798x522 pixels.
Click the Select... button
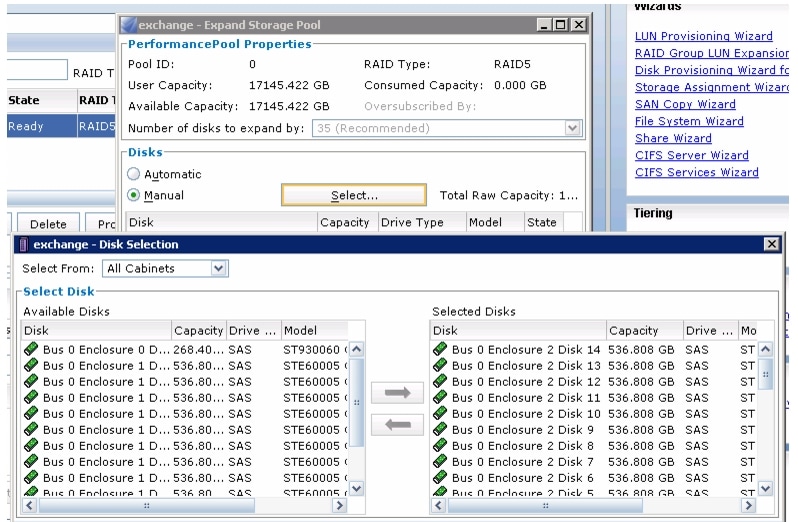(354, 195)
